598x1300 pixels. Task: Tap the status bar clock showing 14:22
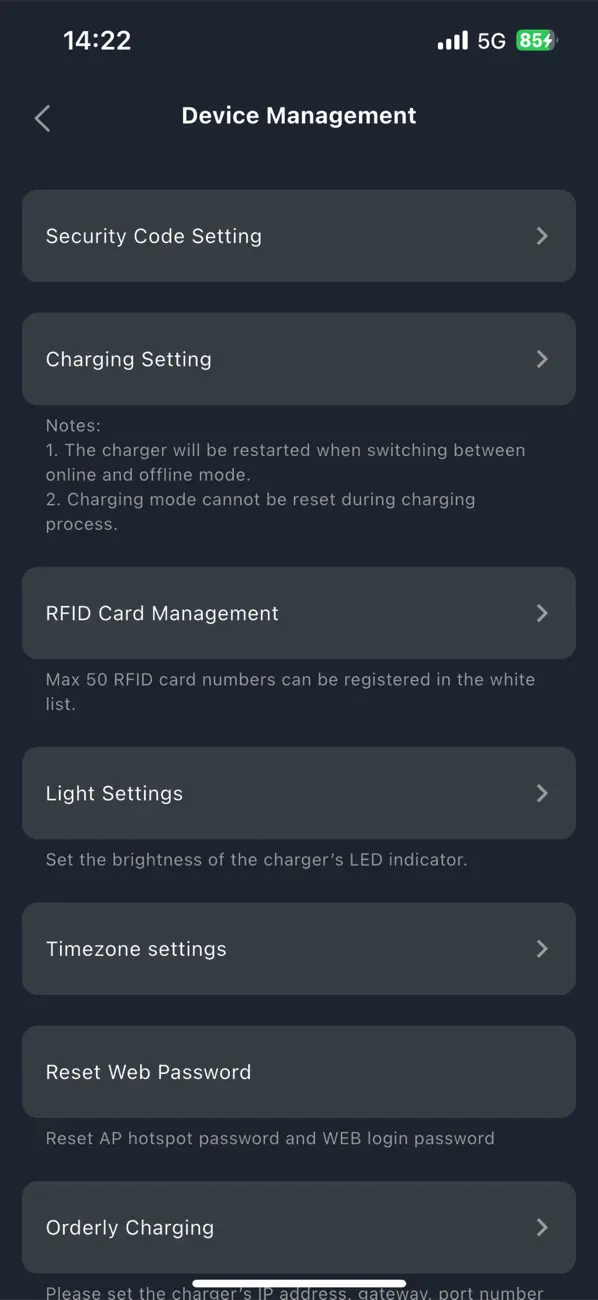pyautogui.click(x=98, y=40)
